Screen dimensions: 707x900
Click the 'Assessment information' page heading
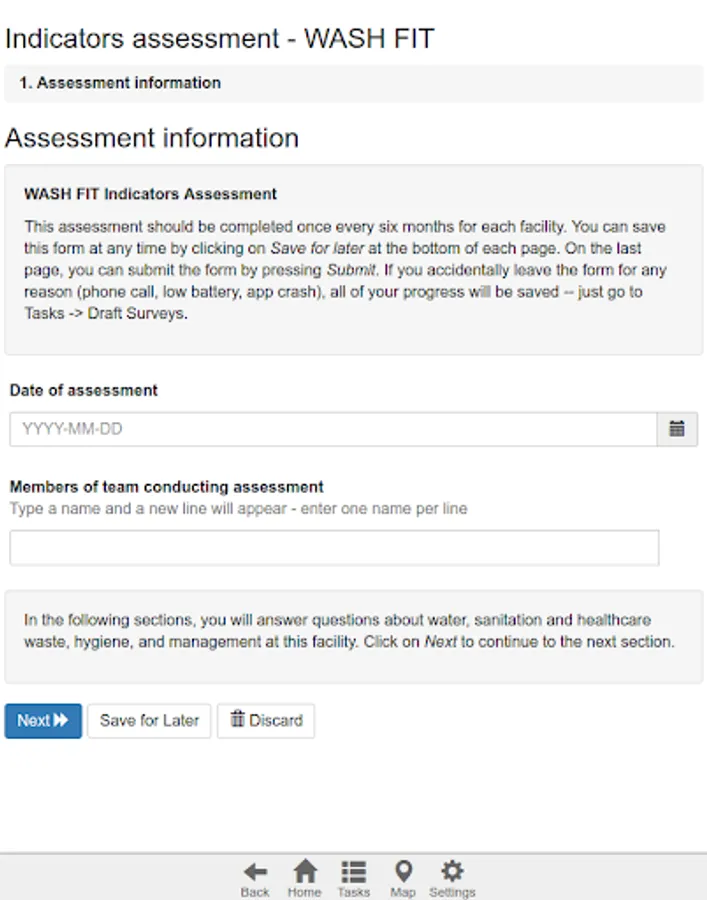click(x=152, y=138)
